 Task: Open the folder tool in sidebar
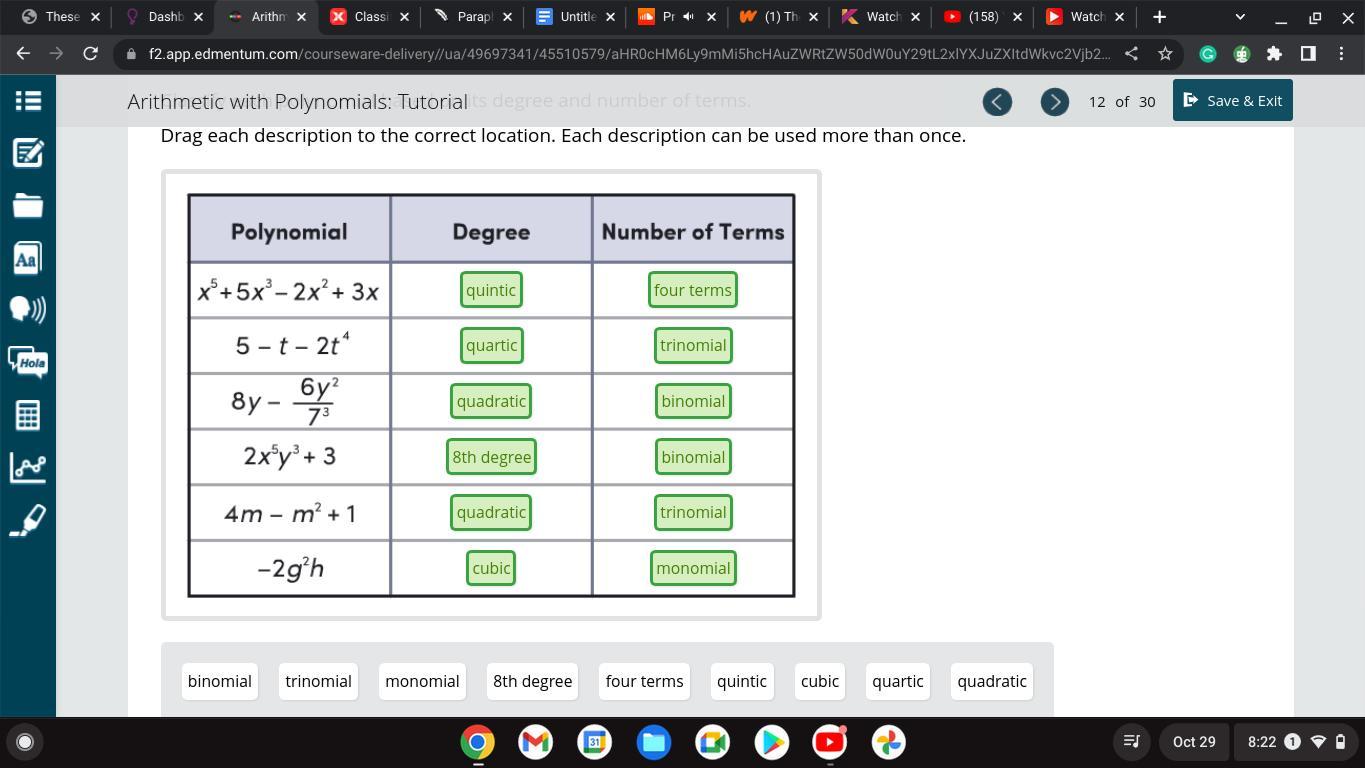27,206
